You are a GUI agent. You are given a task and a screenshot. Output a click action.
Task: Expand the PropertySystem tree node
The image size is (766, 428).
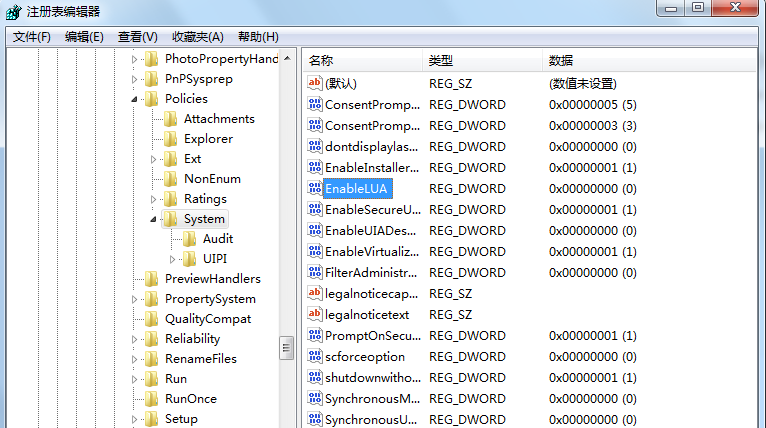[x=134, y=299]
